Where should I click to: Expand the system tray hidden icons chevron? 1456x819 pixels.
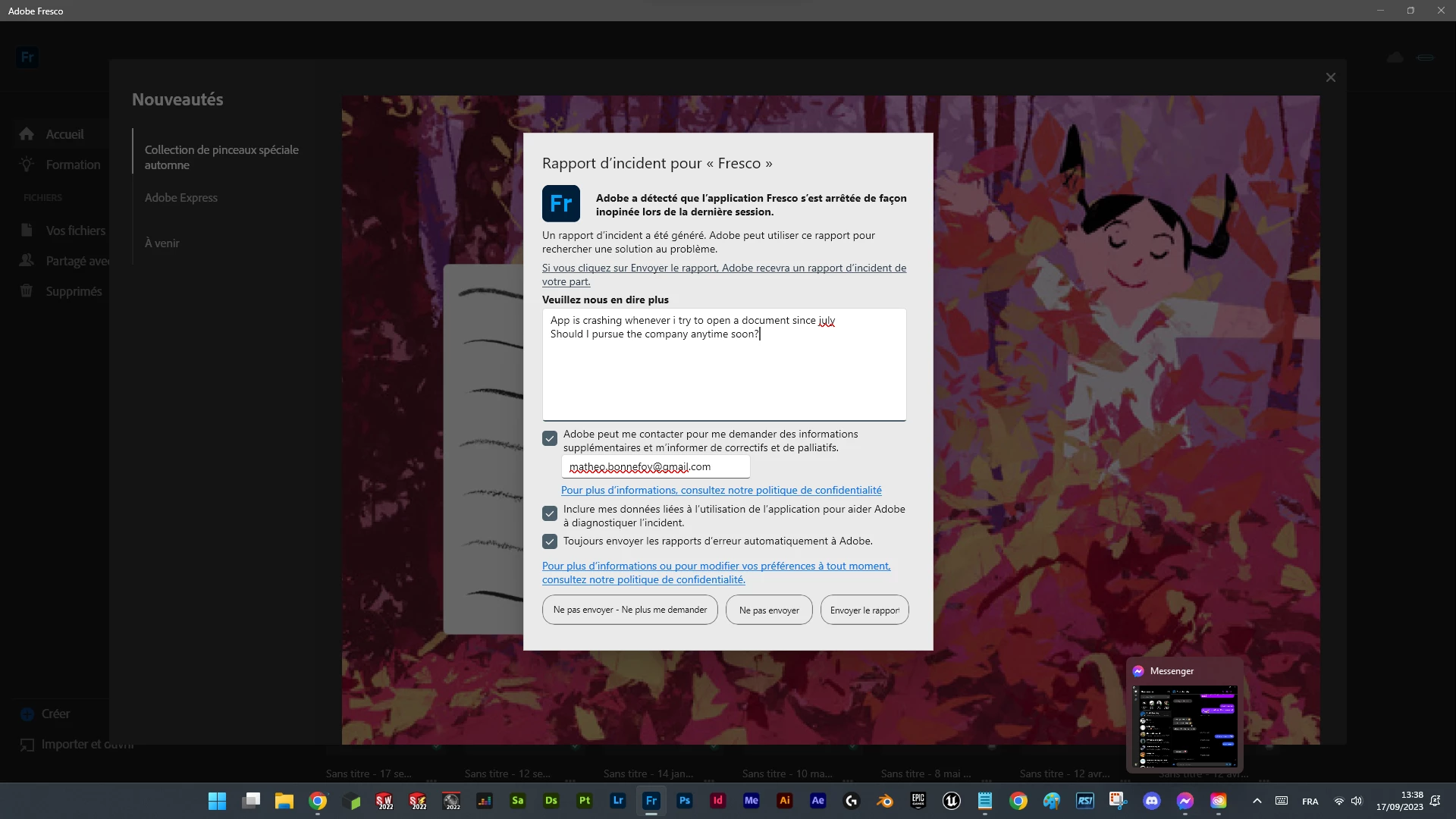[x=1257, y=801]
